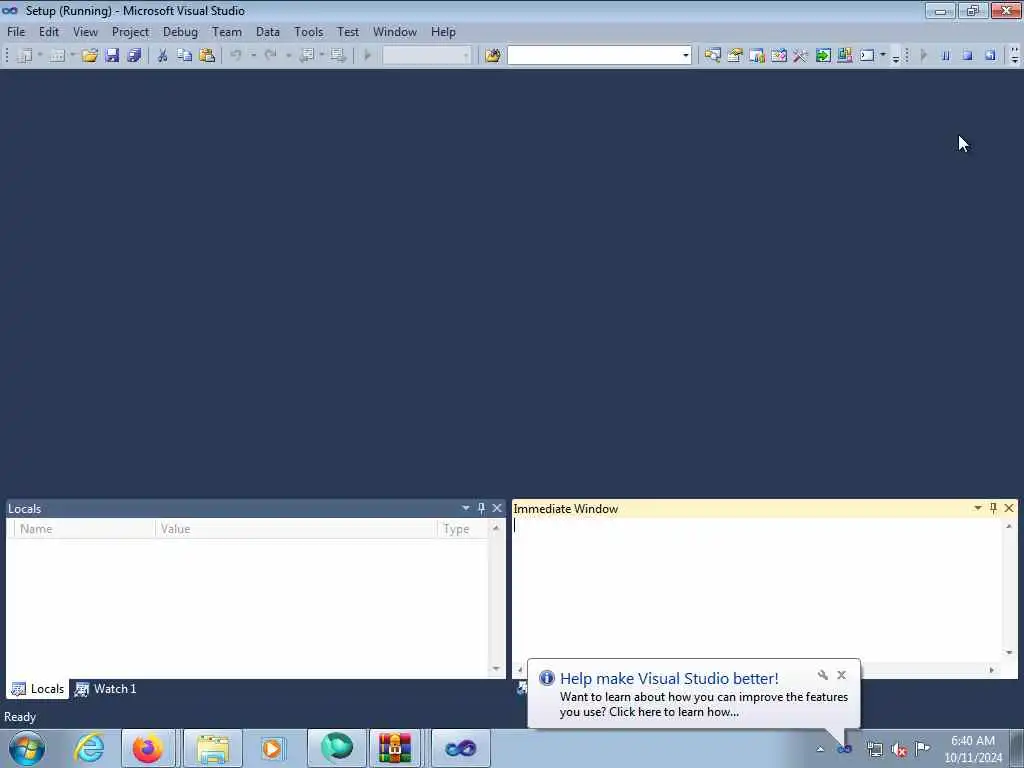This screenshot has height=768, width=1024.
Task: Click the Stop Debugging square icon
Action: (x=968, y=56)
